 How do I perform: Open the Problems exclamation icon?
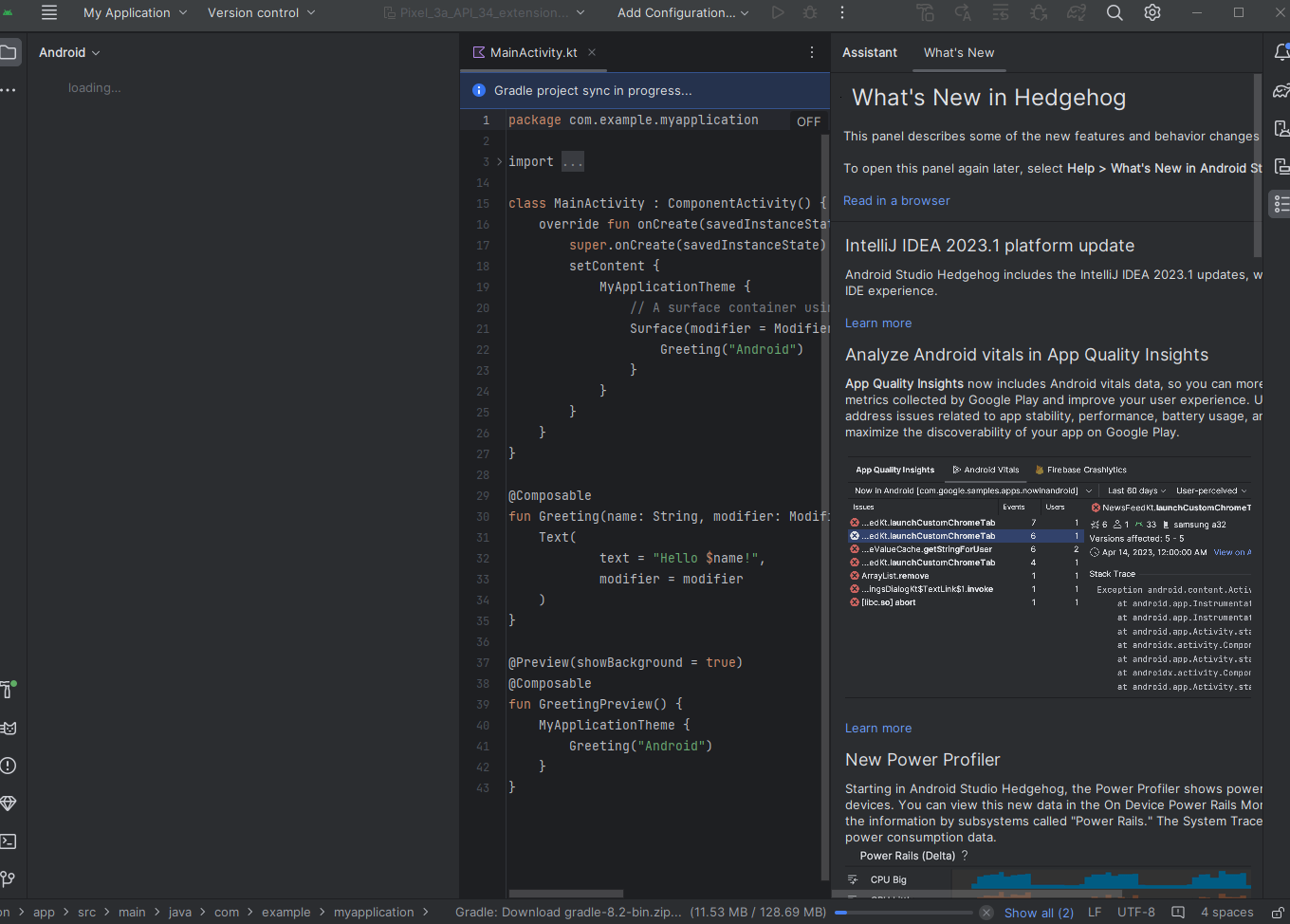coord(9,766)
